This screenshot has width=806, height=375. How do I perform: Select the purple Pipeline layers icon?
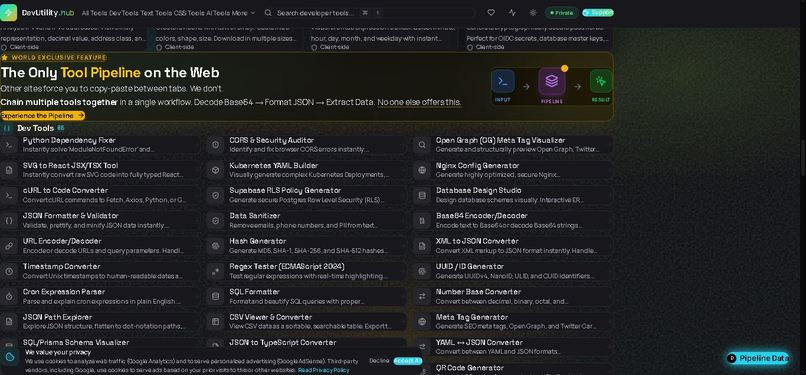point(552,81)
